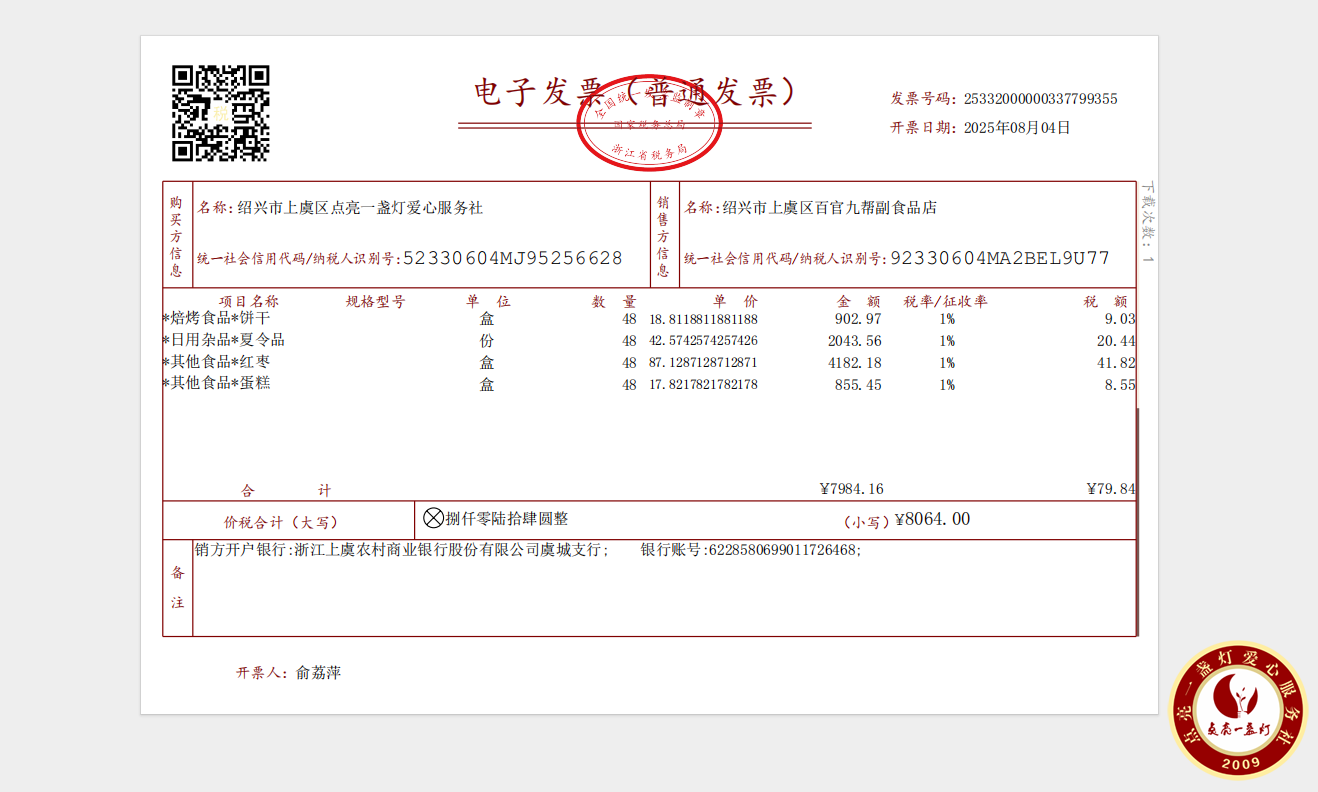The image size is (1318, 792).
Task: Click the 发票号码 label
Action: click(921, 99)
